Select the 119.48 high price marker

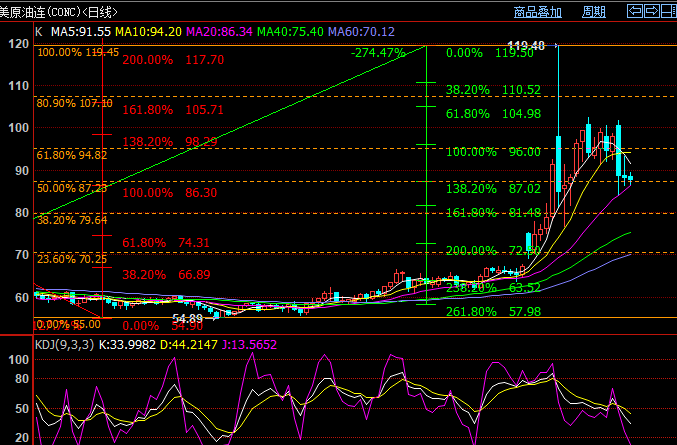(x=526, y=46)
